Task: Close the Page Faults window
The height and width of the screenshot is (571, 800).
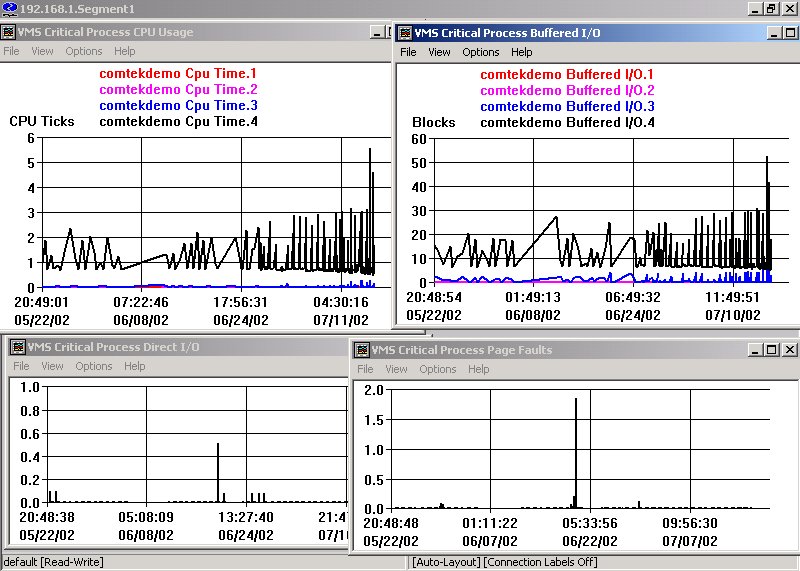Action: pos(789,350)
